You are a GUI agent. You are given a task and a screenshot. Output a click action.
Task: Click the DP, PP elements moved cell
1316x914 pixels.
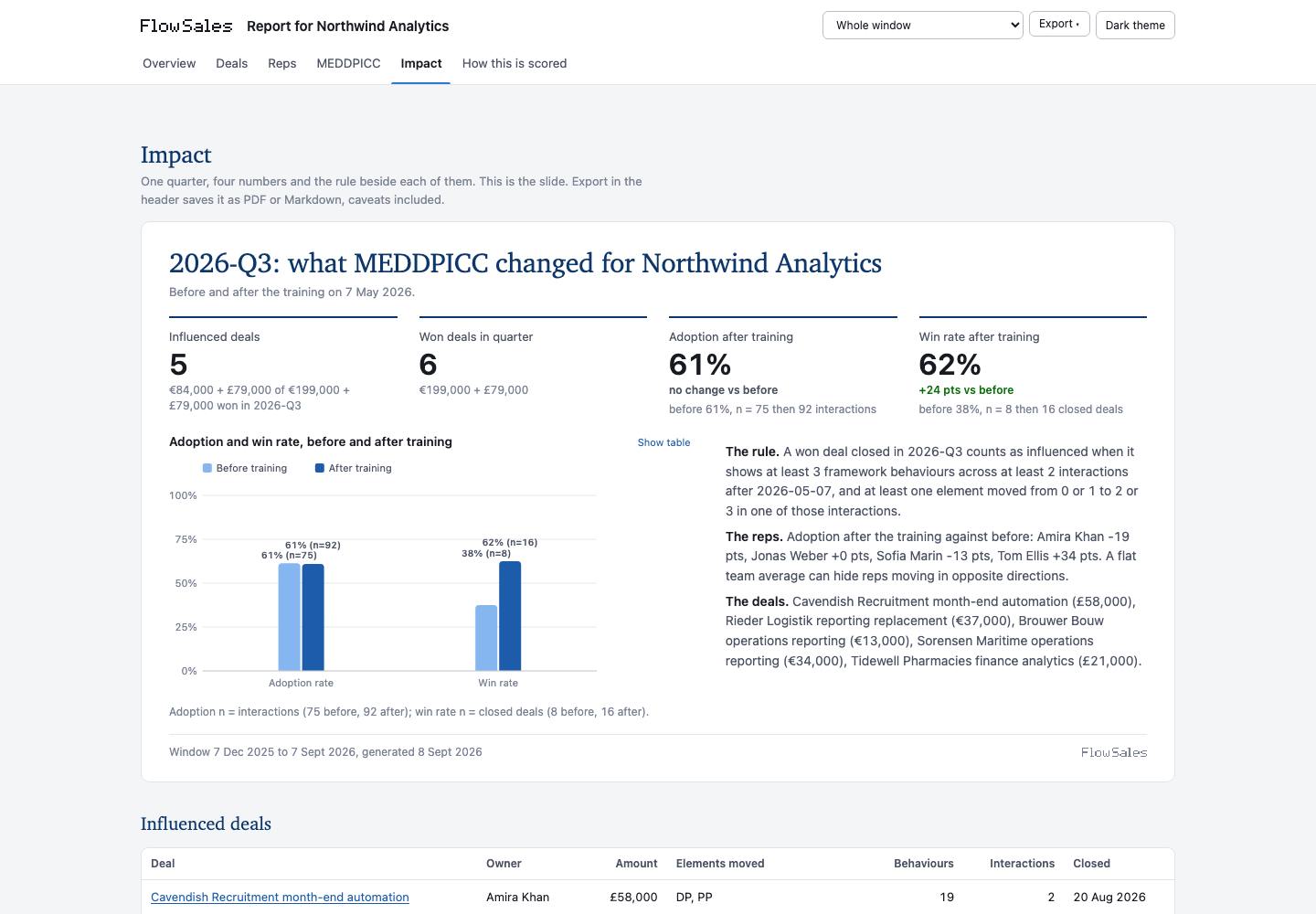pos(695,898)
